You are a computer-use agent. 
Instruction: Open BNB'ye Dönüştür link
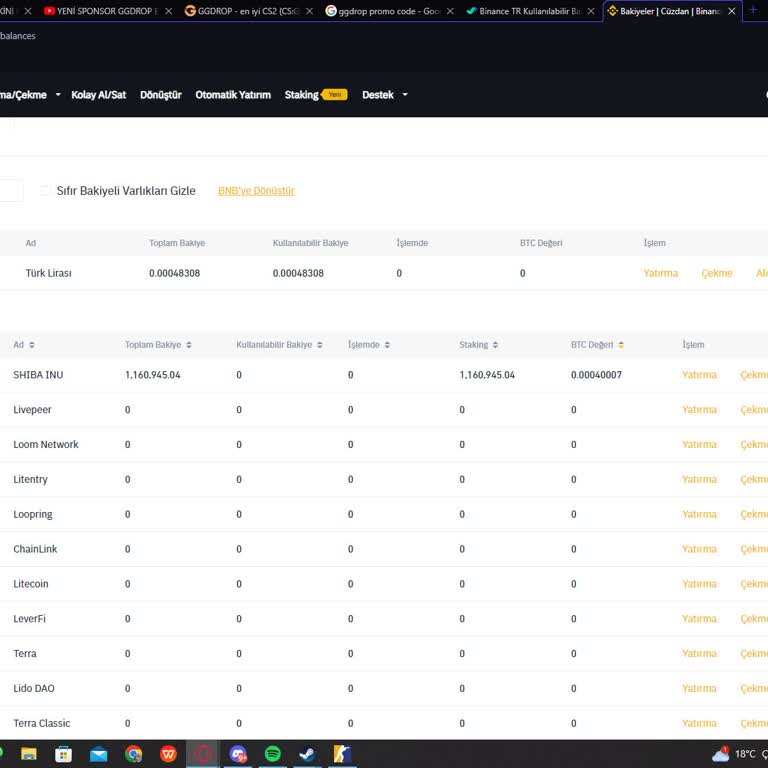tap(256, 191)
